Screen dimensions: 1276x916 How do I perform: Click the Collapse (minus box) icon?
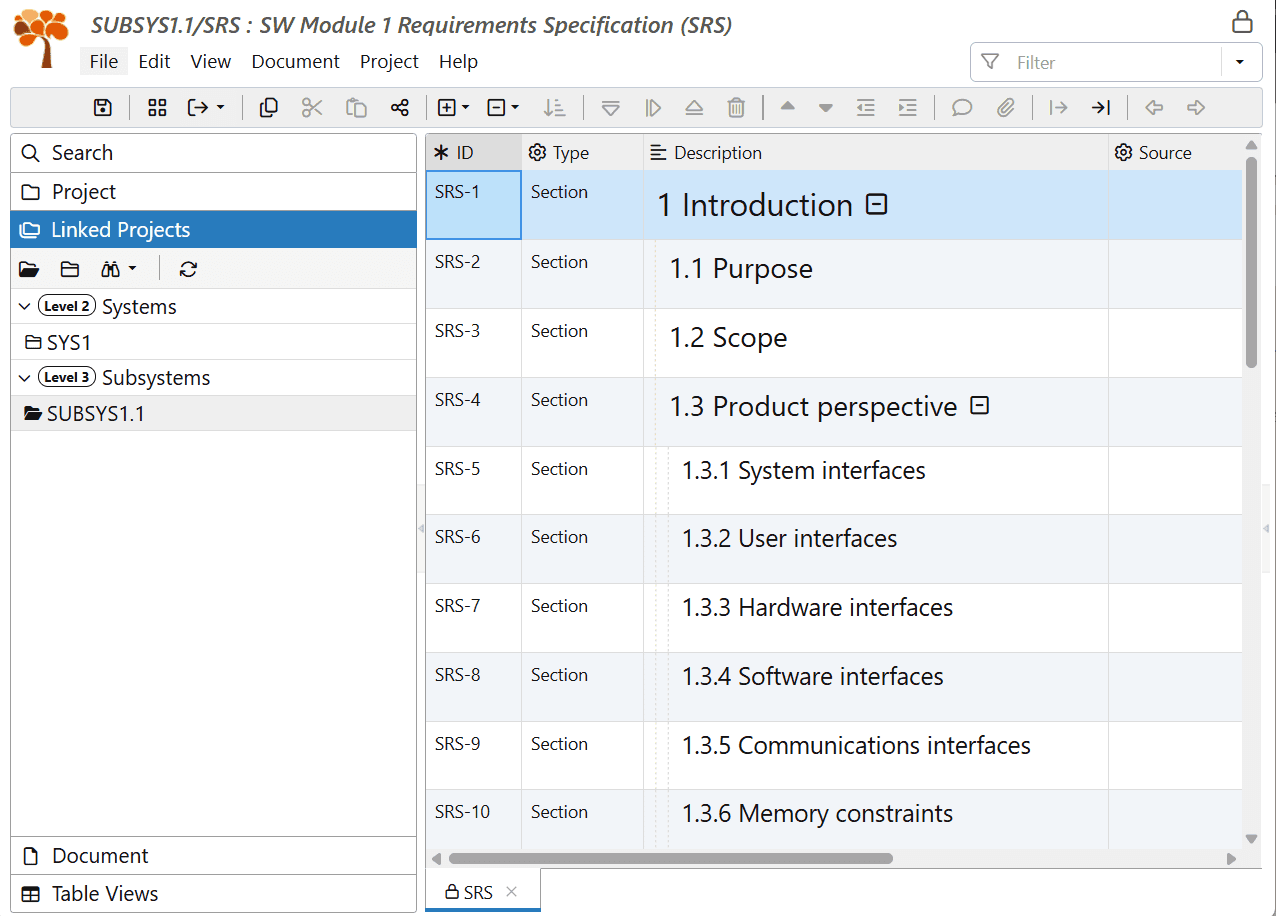point(497,108)
